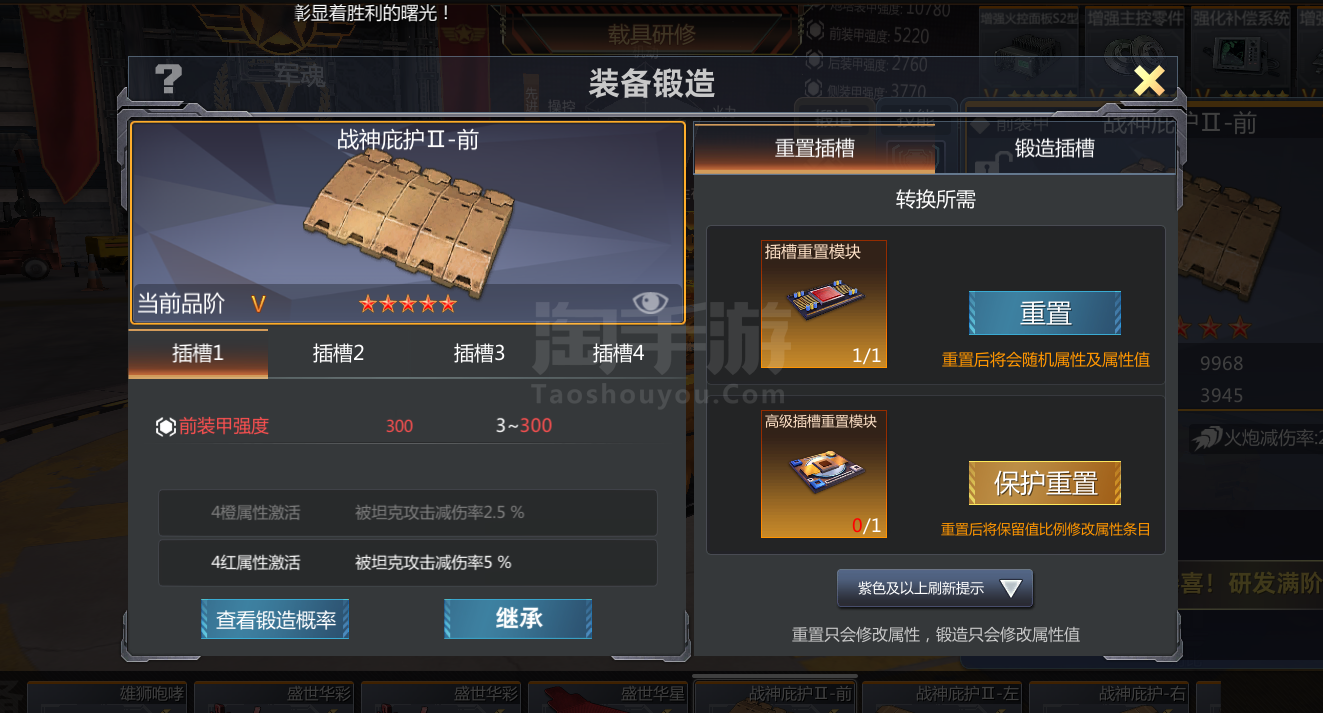Expand the 紫色及以上刷新提示 dropdown
The height and width of the screenshot is (713, 1323).
pyautogui.click(x=935, y=588)
